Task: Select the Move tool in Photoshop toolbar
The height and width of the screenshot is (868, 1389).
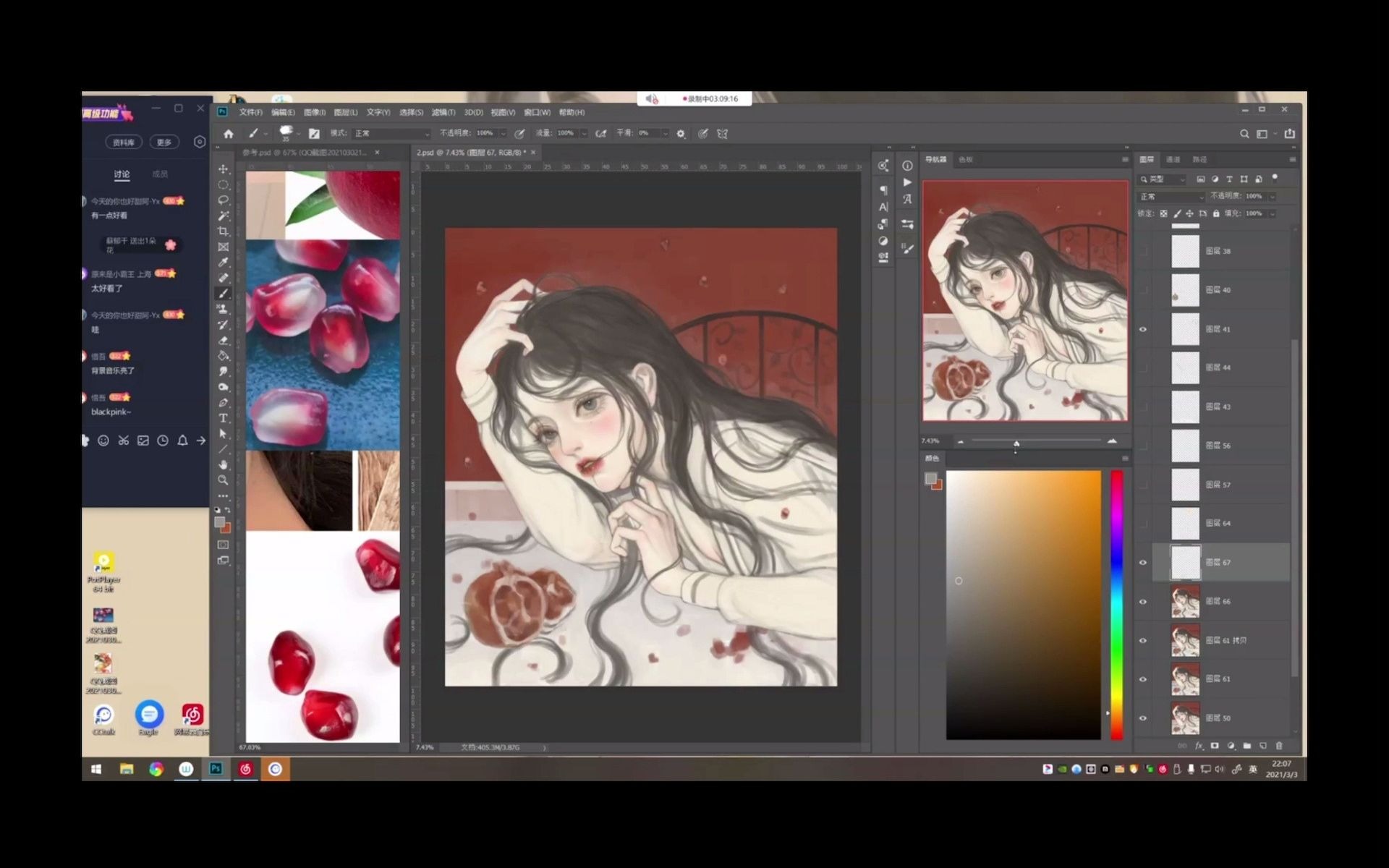Action: coord(223,169)
